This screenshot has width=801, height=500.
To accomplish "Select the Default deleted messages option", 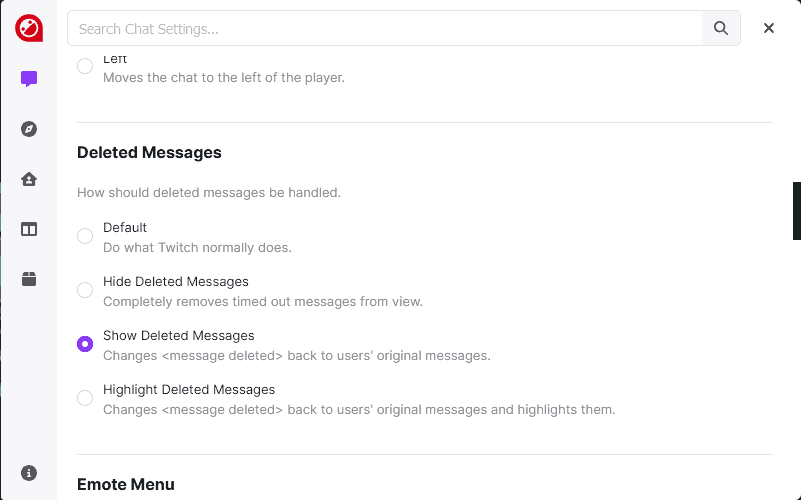I will pos(85,236).
